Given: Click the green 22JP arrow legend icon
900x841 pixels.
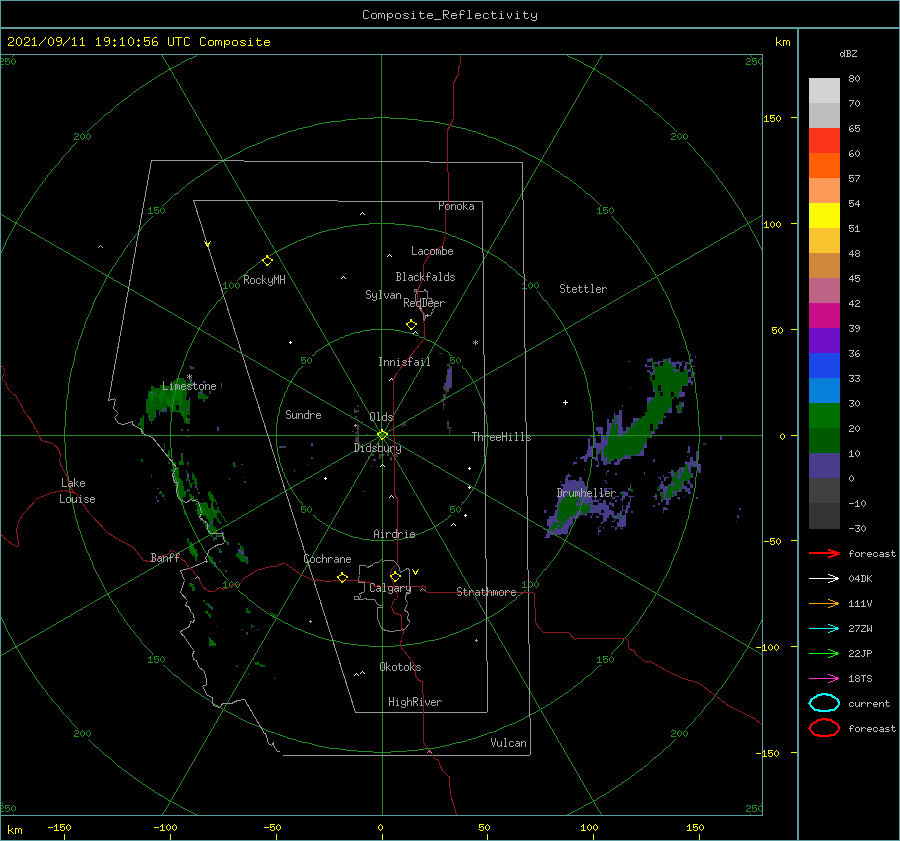Looking at the screenshot, I should point(824,653).
